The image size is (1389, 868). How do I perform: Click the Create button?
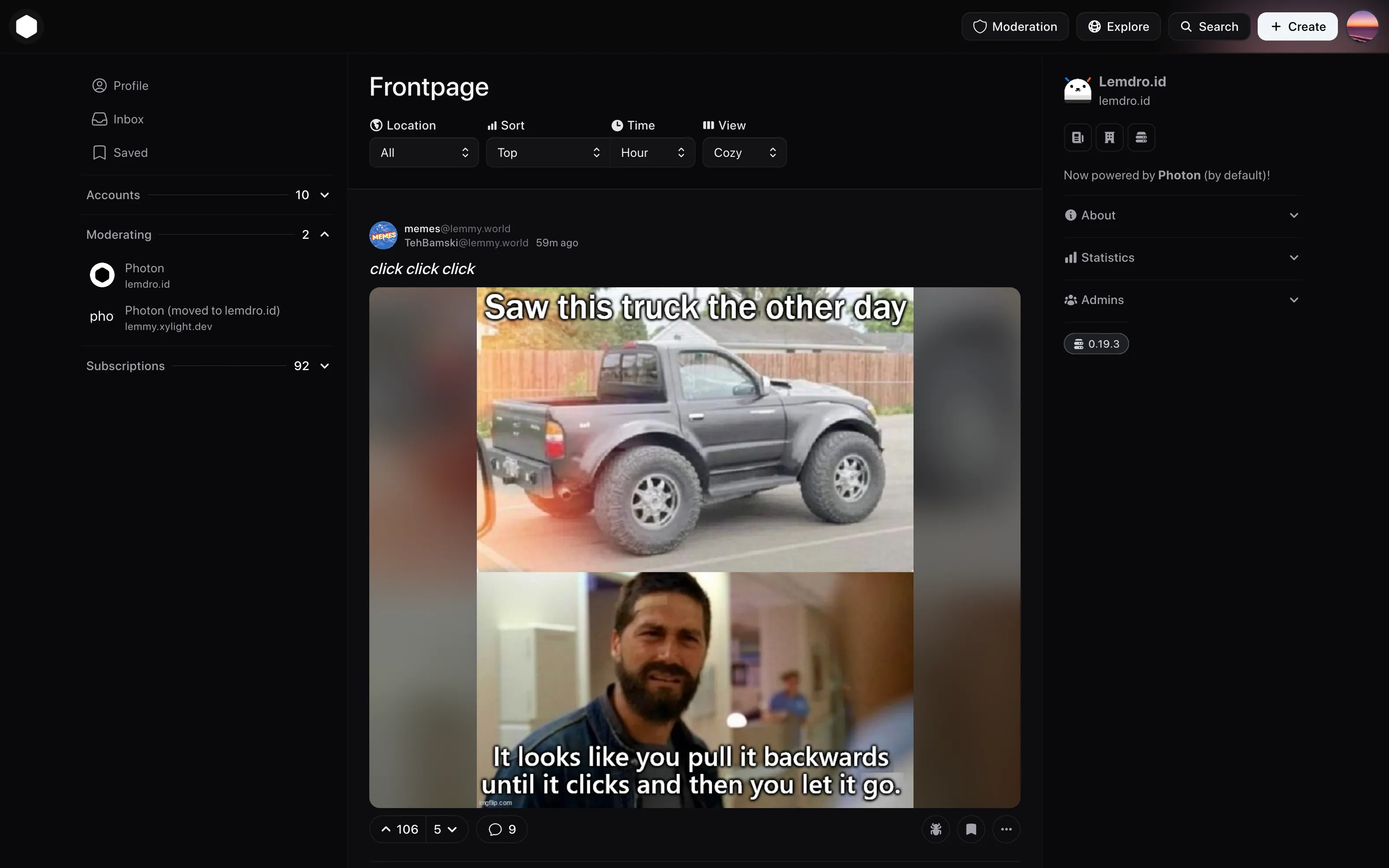[x=1297, y=26]
